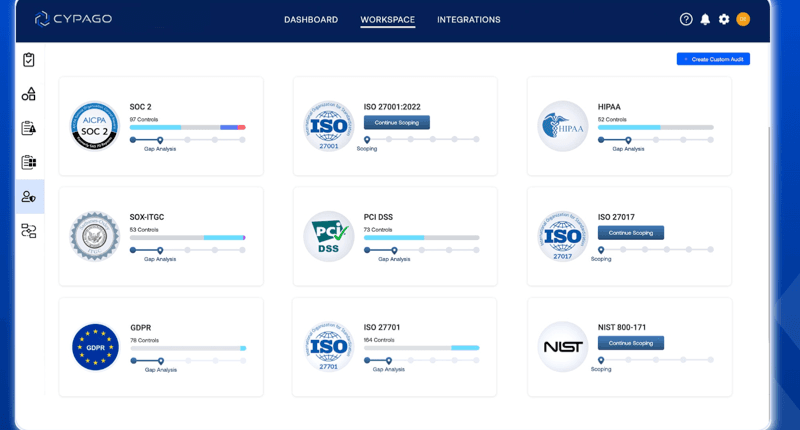Switch to the Integrations tab
Image resolution: width=800 pixels, height=430 pixels.
(469, 20)
